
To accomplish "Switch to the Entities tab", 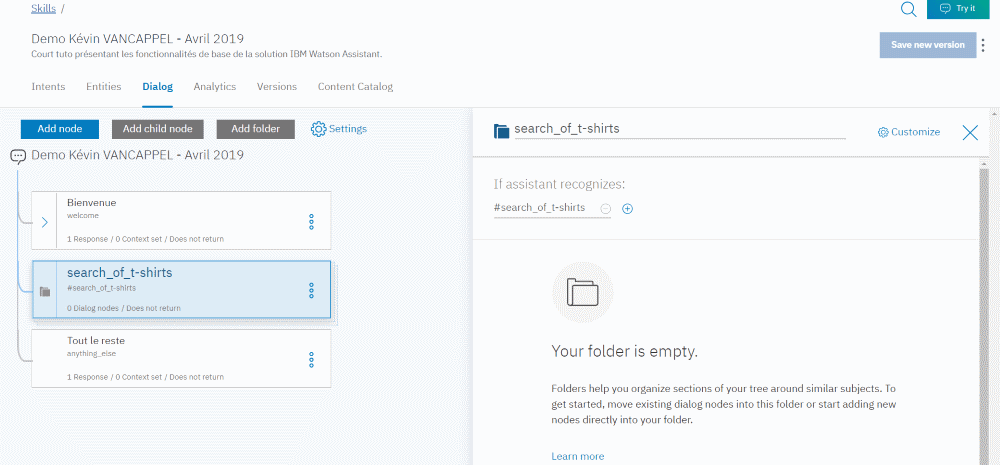I will click(x=104, y=87).
